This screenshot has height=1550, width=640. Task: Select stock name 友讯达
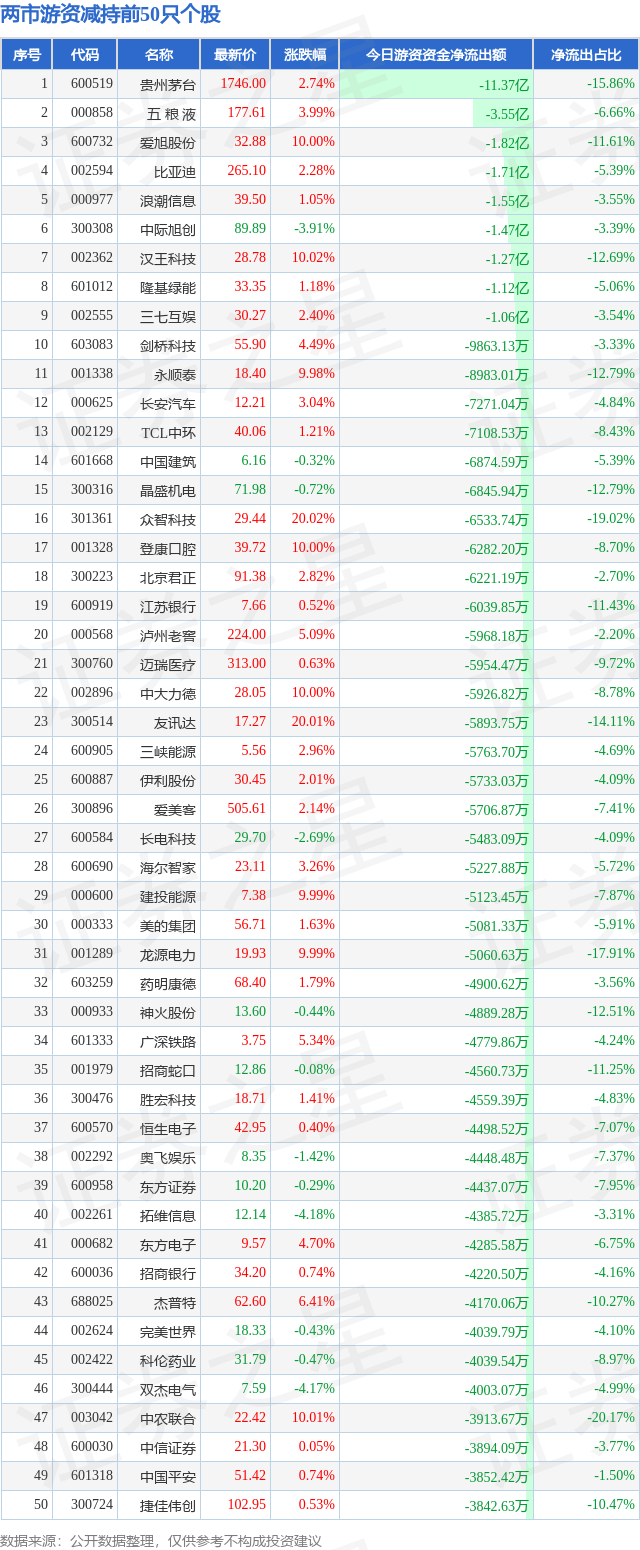pos(175,723)
